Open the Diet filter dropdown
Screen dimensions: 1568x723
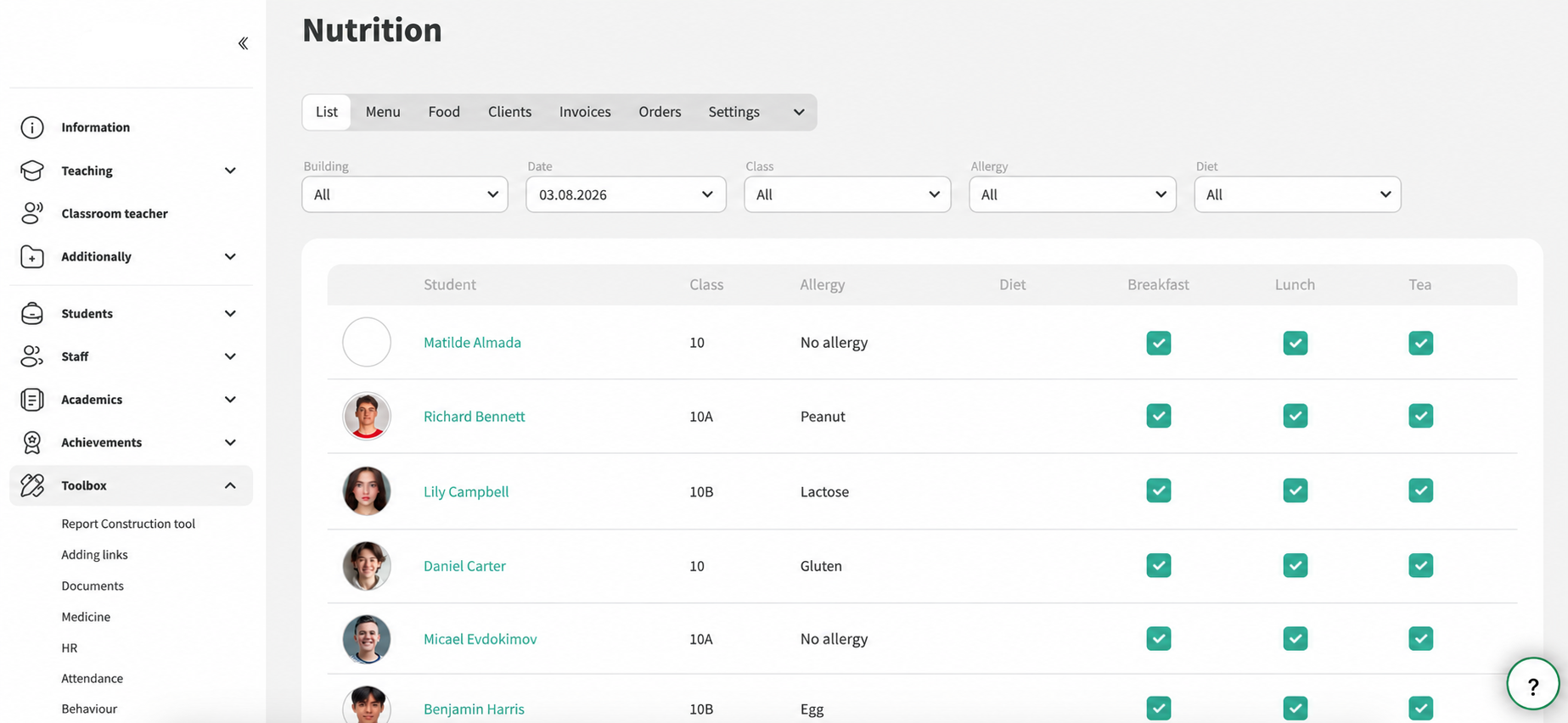1297,194
